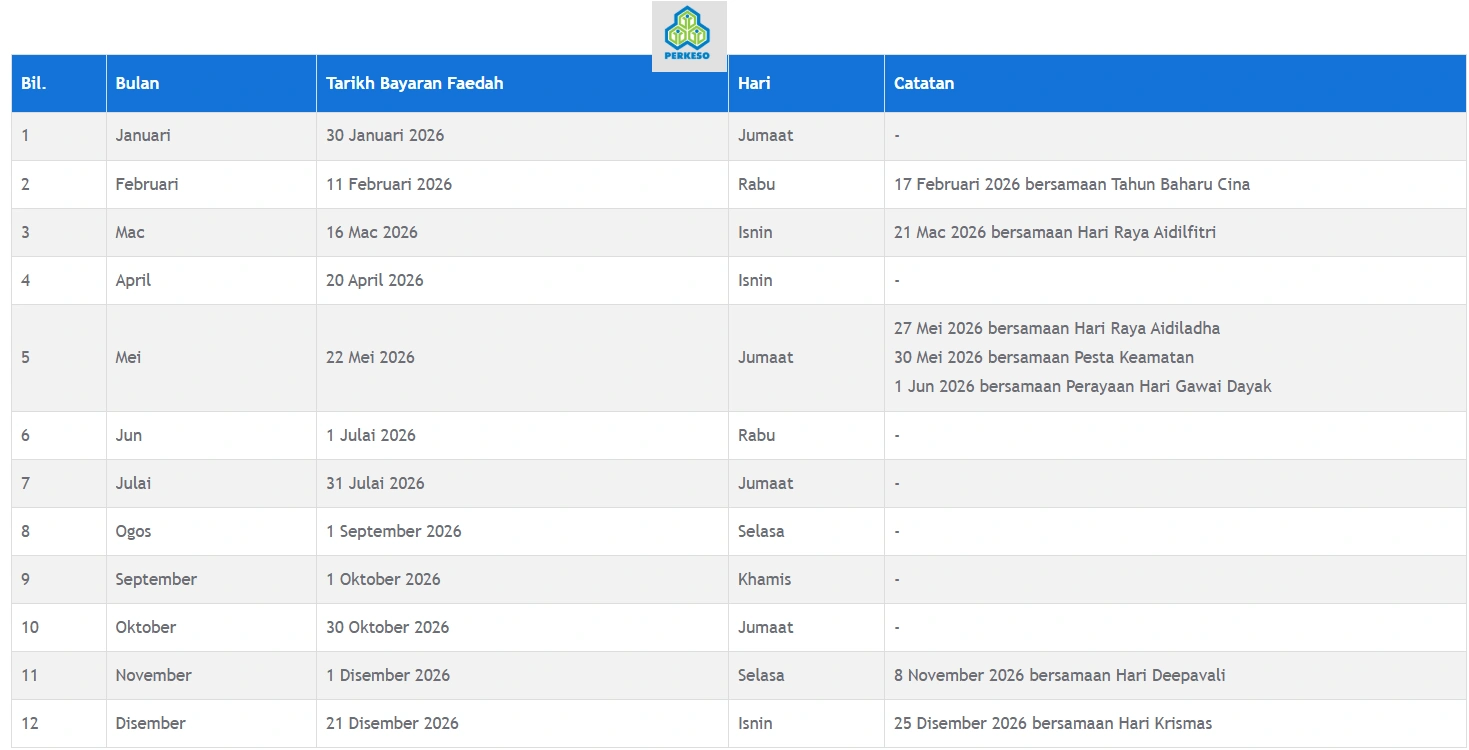
Task: Select the Ogos month cell
Action: [x=133, y=531]
